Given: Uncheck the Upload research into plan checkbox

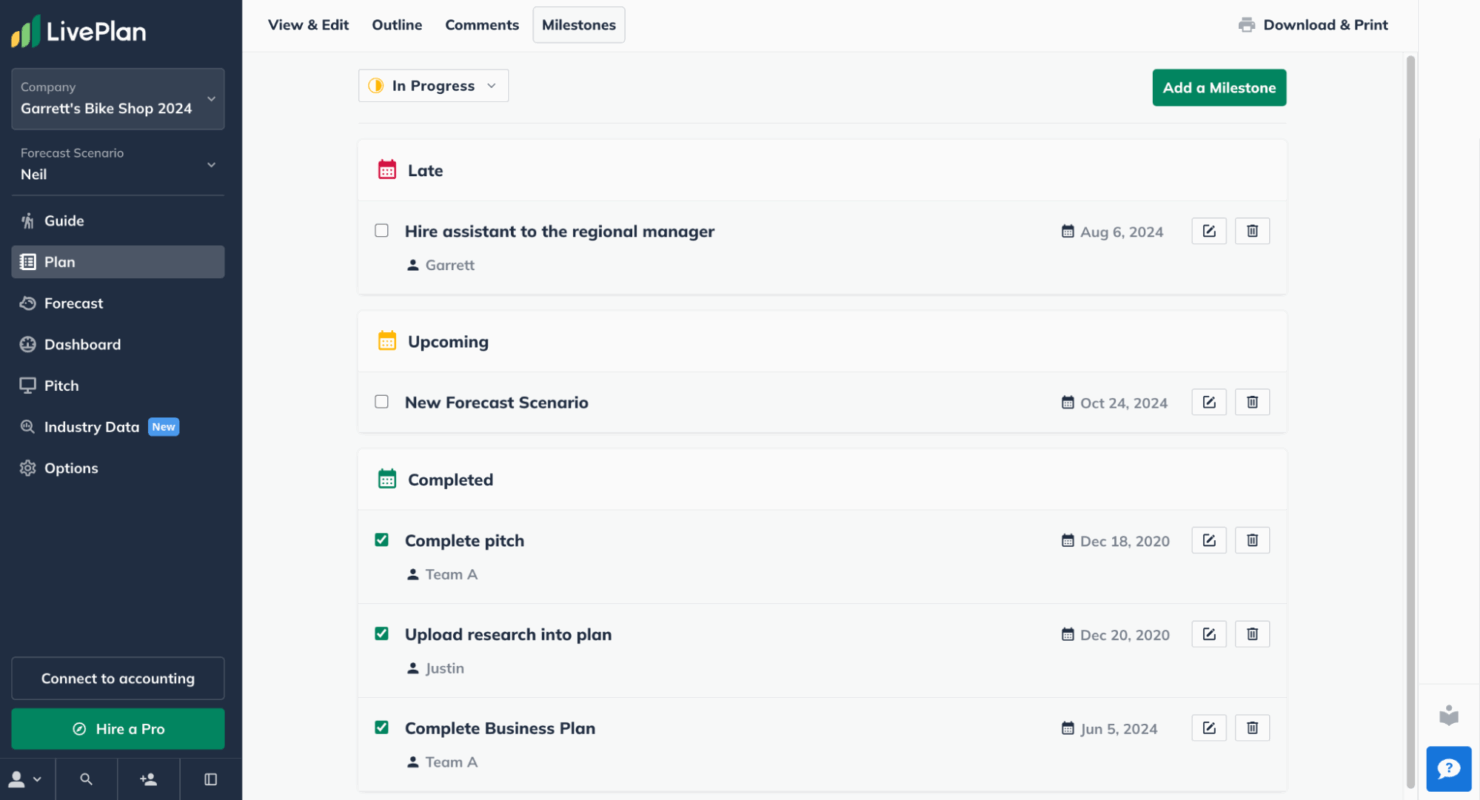Looking at the screenshot, I should click(381, 634).
